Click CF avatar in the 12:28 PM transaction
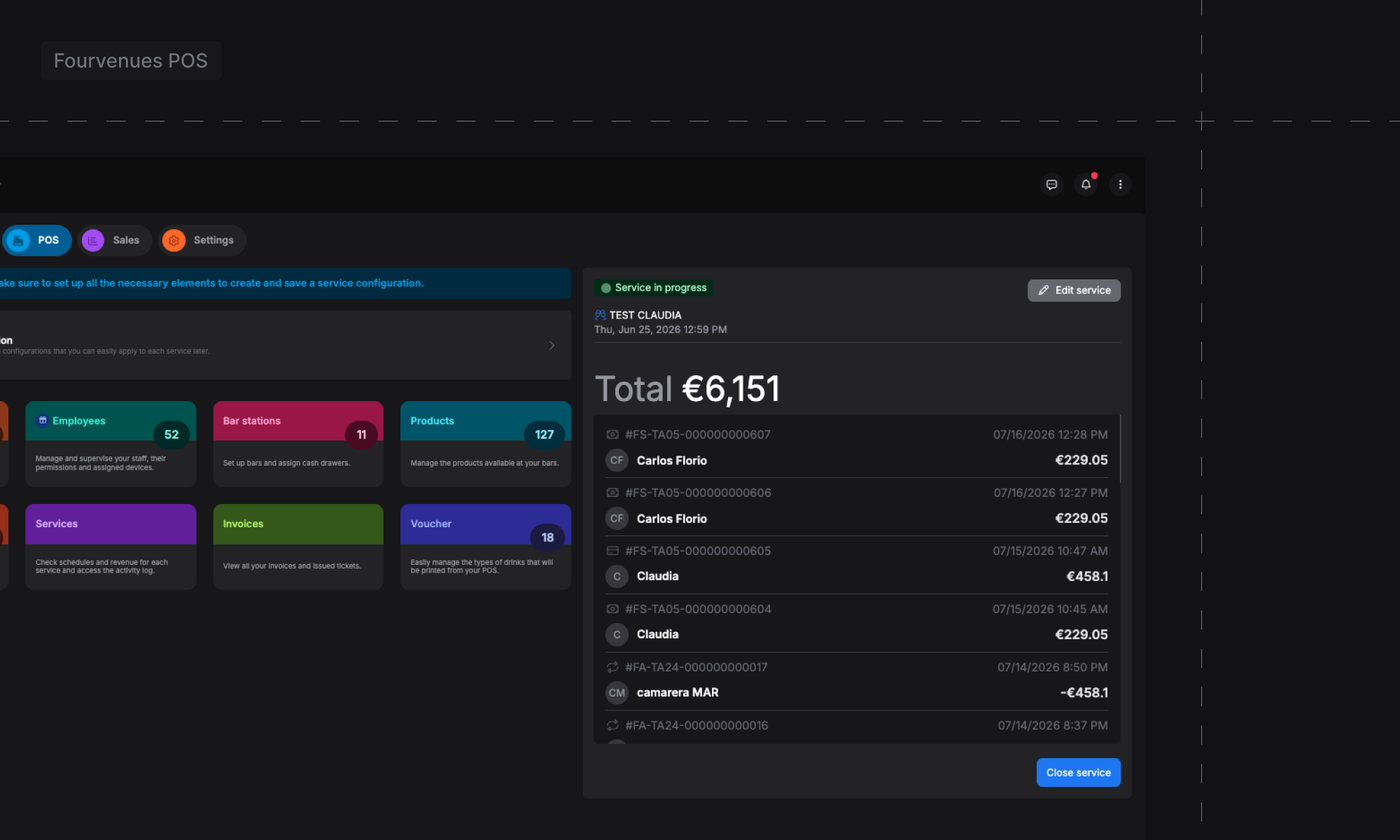The height and width of the screenshot is (840, 1400). (x=617, y=460)
